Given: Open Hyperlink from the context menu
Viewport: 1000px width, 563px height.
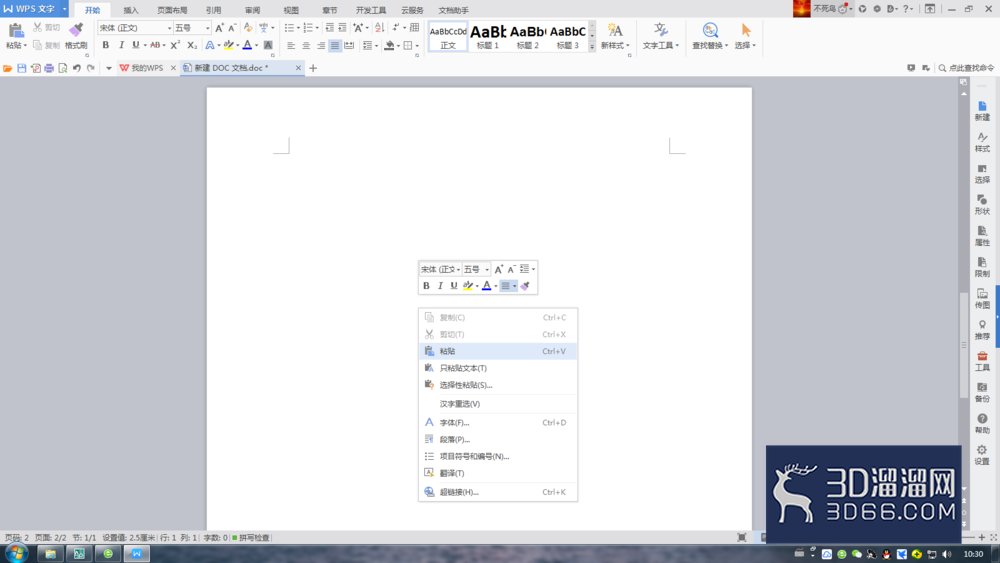Looking at the screenshot, I should (x=498, y=492).
